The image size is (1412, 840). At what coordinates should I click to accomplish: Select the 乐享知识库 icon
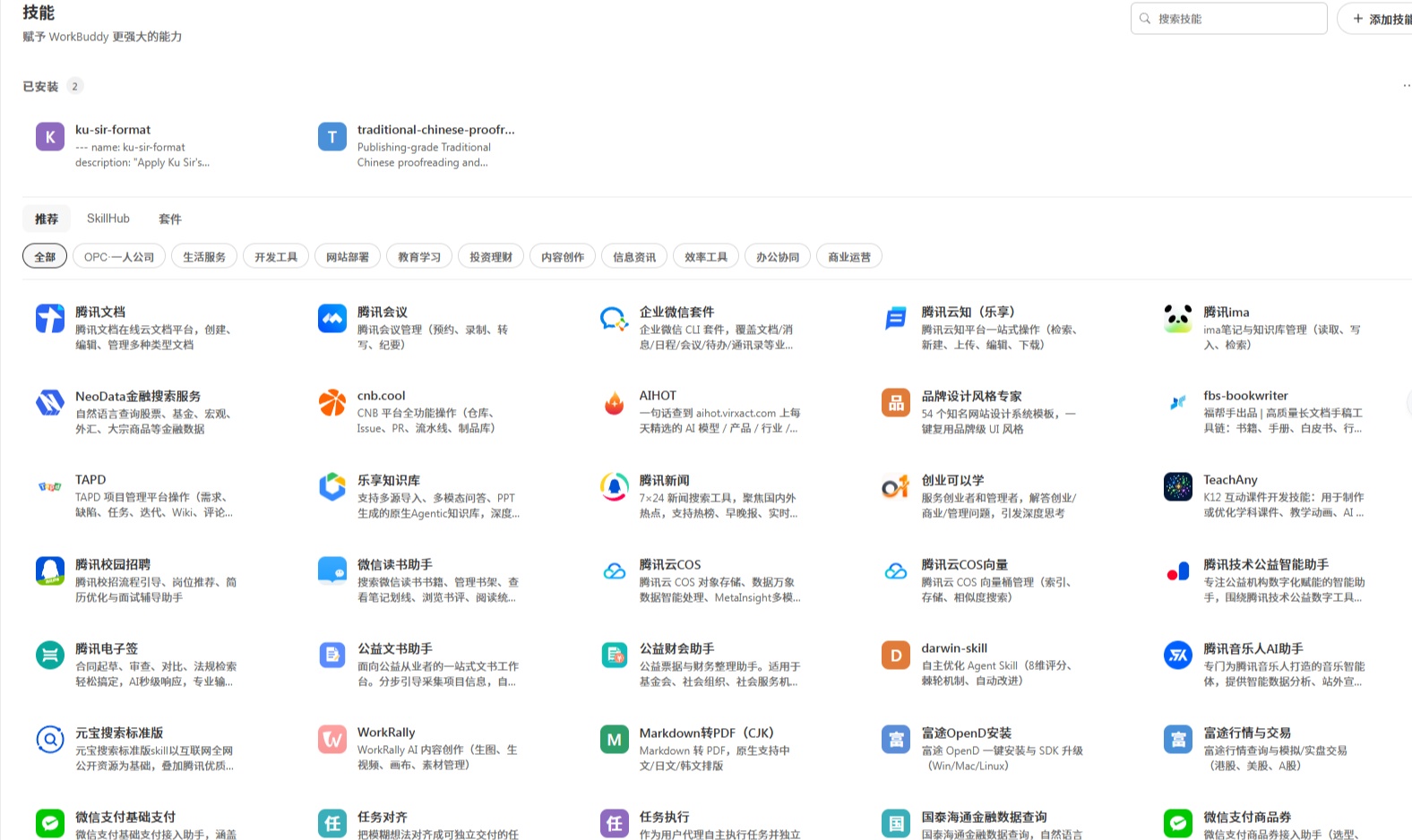click(x=332, y=486)
